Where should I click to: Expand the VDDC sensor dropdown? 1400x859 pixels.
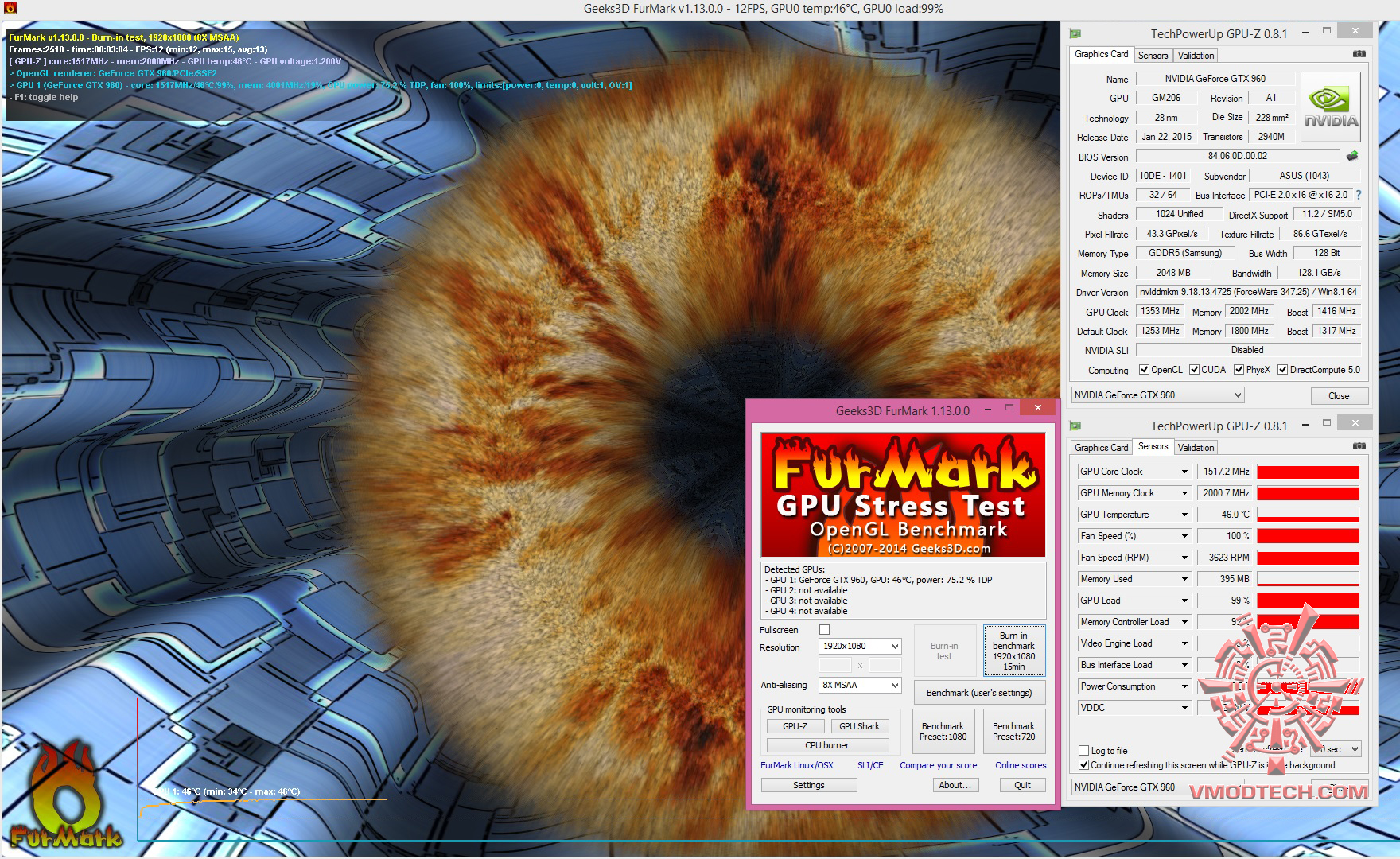pos(1184,708)
